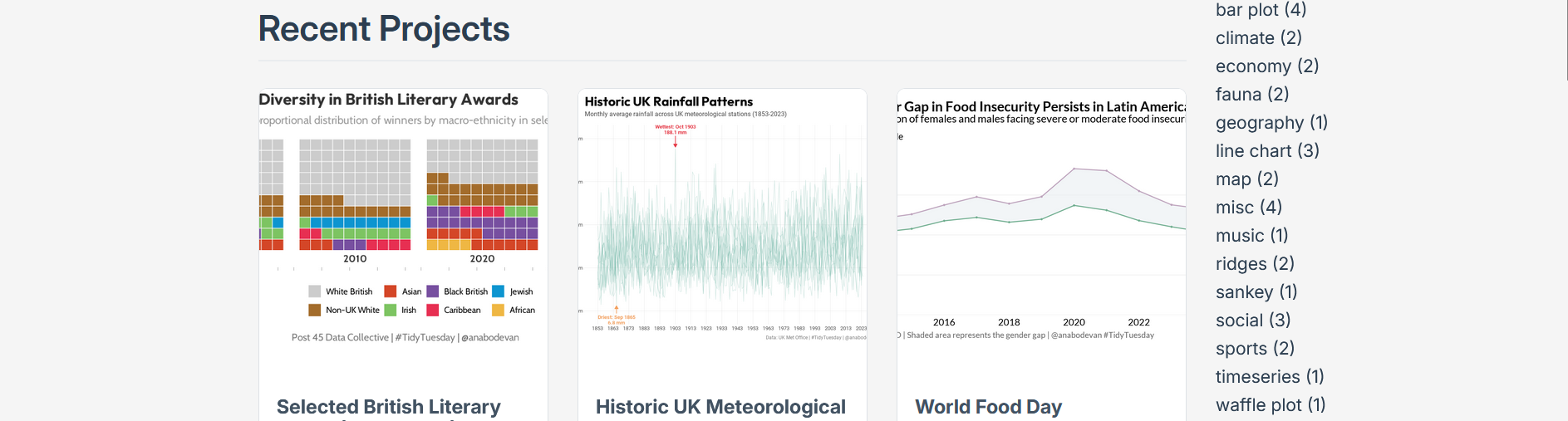The height and width of the screenshot is (421, 1568).
Task: Open the bar plot category link
Action: 1260,10
